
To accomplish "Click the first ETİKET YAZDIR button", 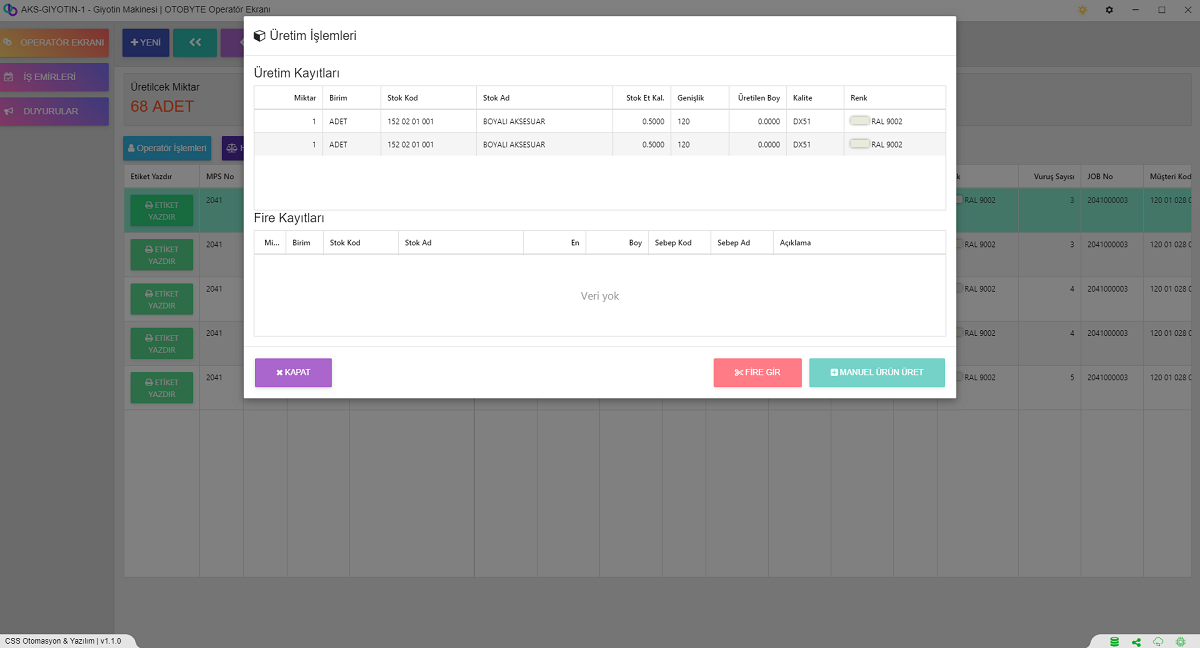I will tap(161, 211).
